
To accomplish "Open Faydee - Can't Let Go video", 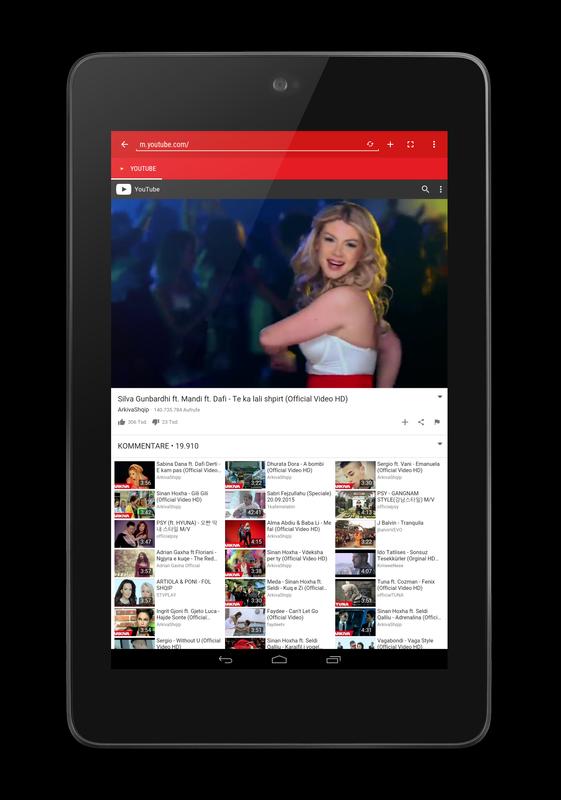I will point(293,614).
